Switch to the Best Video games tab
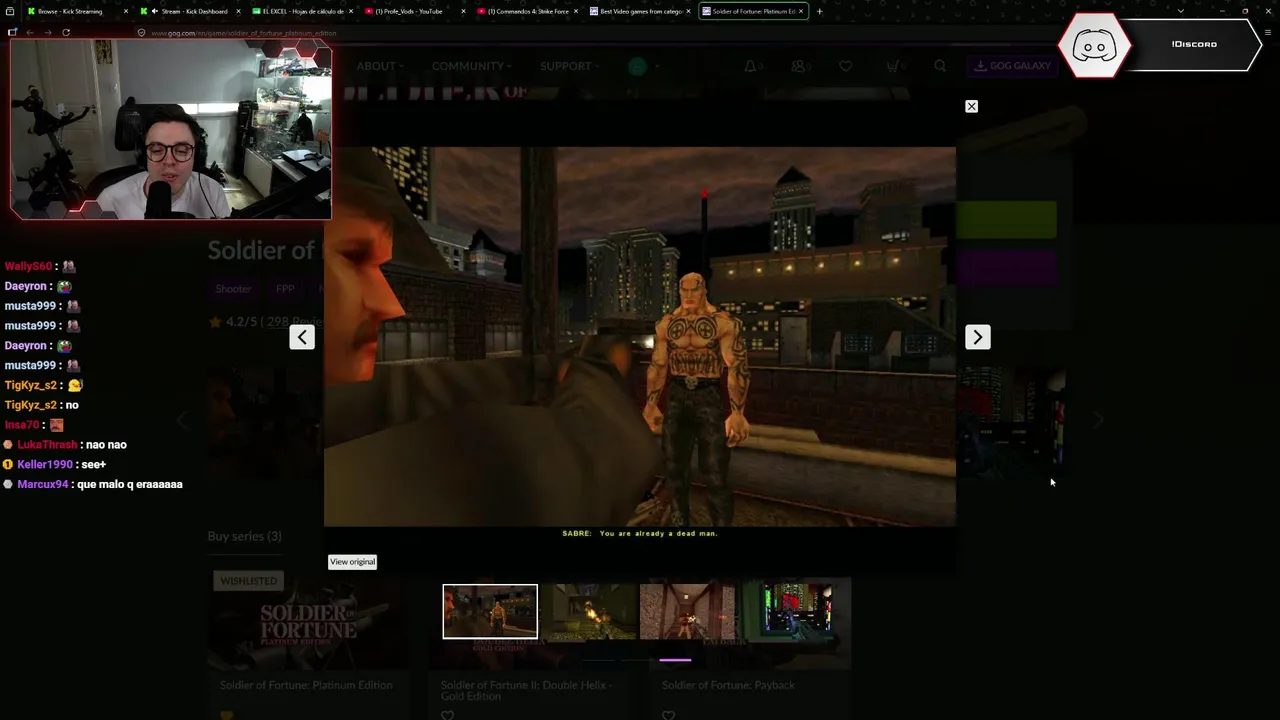The image size is (1280, 720). point(640,11)
